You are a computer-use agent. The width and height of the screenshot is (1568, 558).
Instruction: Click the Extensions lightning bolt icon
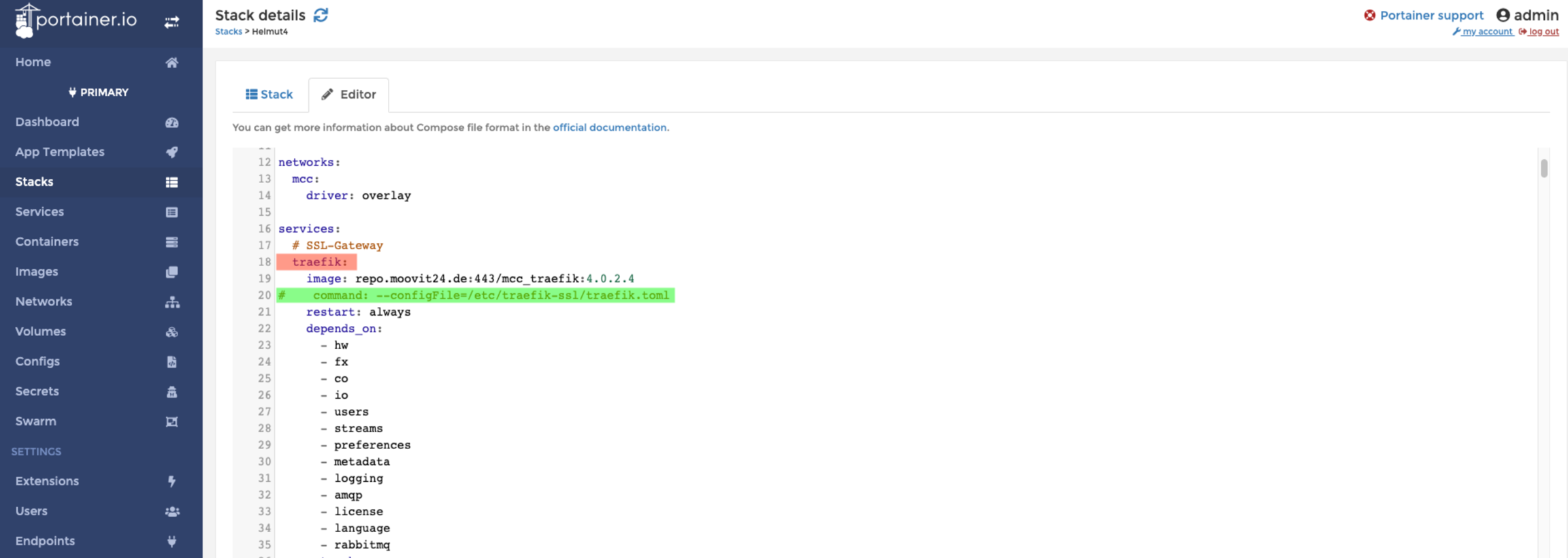pyautogui.click(x=171, y=482)
